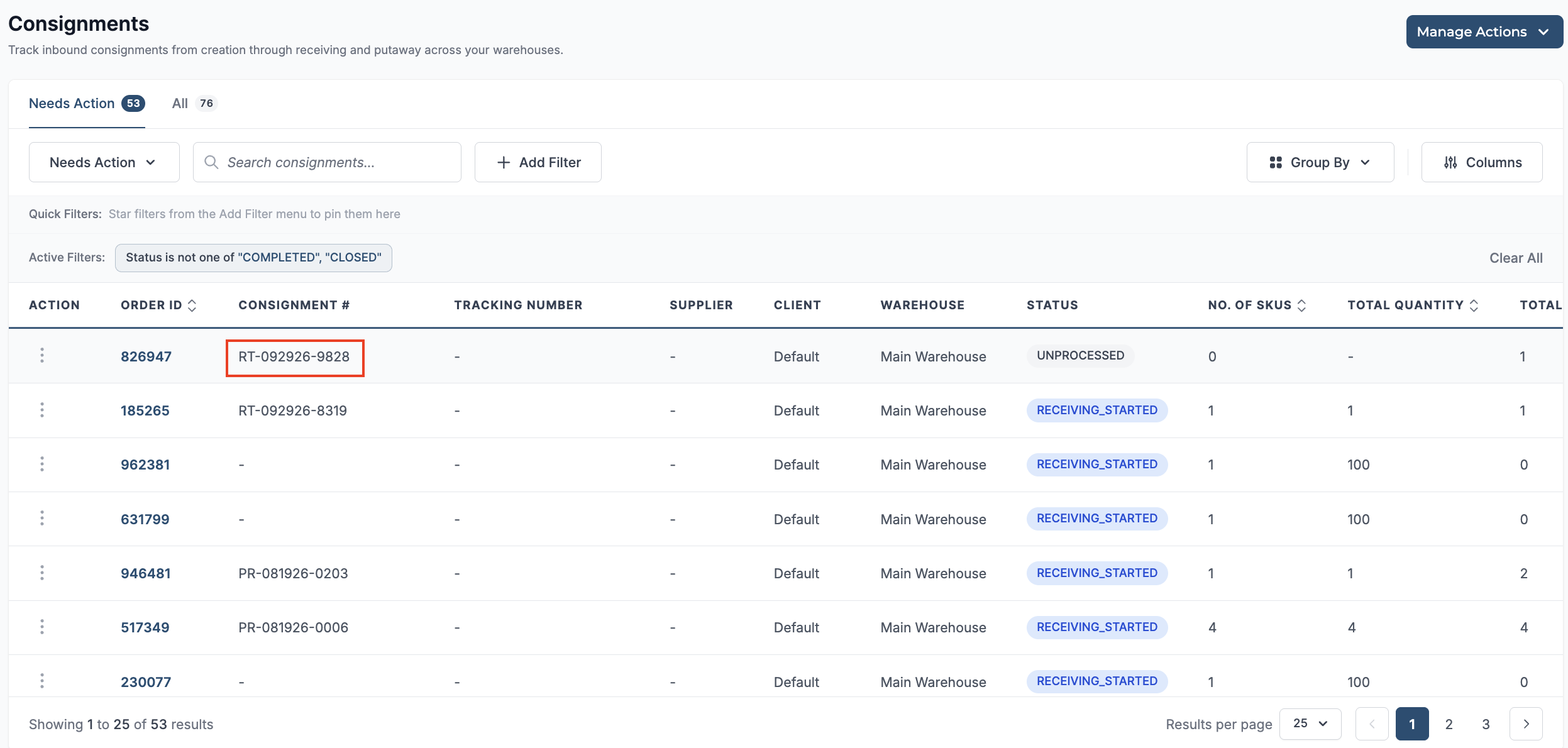Go to page 2 of results
The height and width of the screenshot is (748, 1568).
1449,724
